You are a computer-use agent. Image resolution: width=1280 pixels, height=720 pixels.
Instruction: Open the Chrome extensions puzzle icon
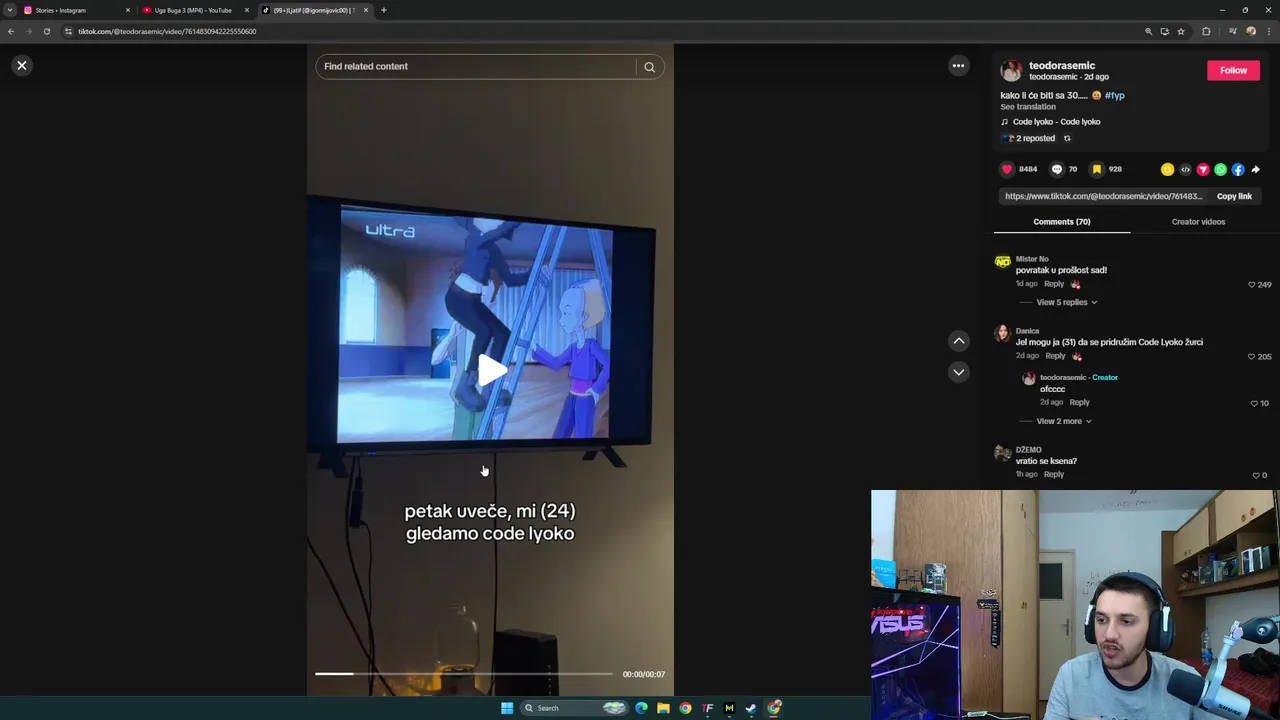coord(1206,31)
